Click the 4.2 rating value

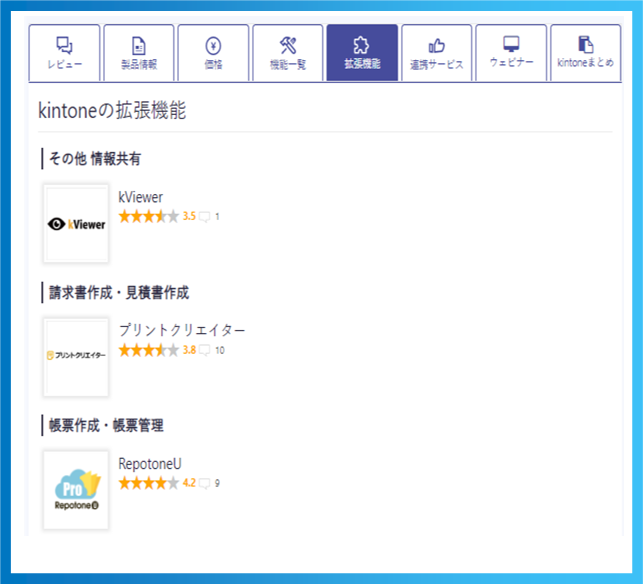point(189,483)
